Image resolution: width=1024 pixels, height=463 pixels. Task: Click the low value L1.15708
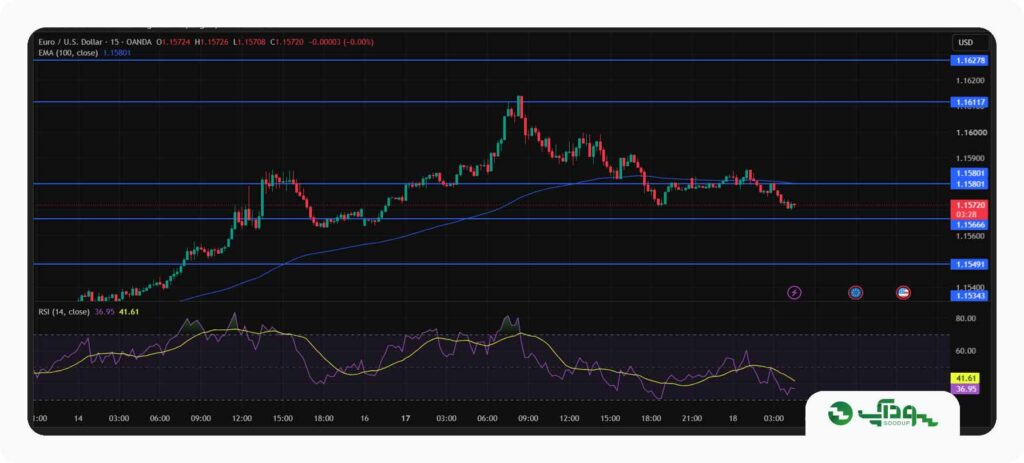pos(249,42)
